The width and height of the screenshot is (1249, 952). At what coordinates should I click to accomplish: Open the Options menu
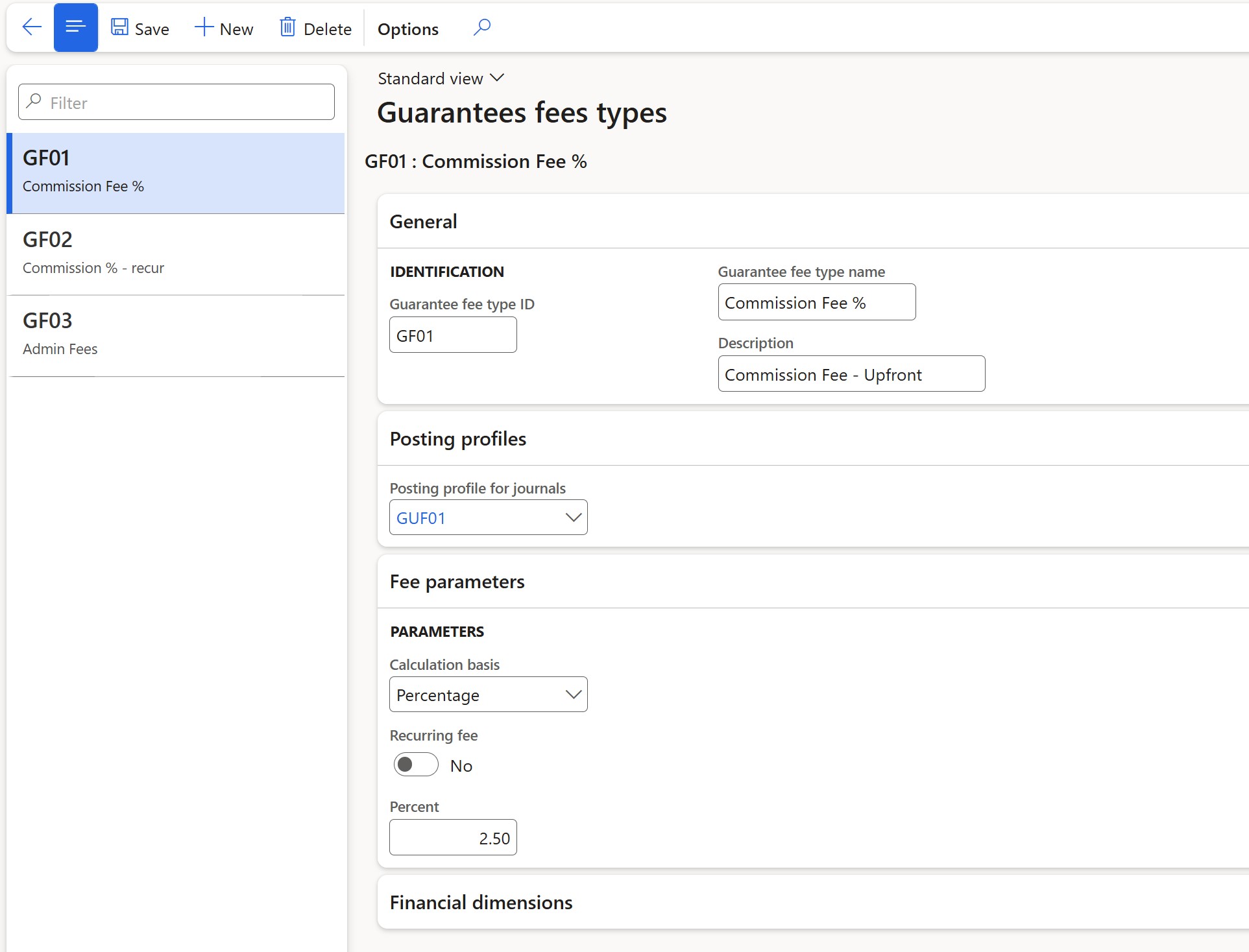click(407, 29)
